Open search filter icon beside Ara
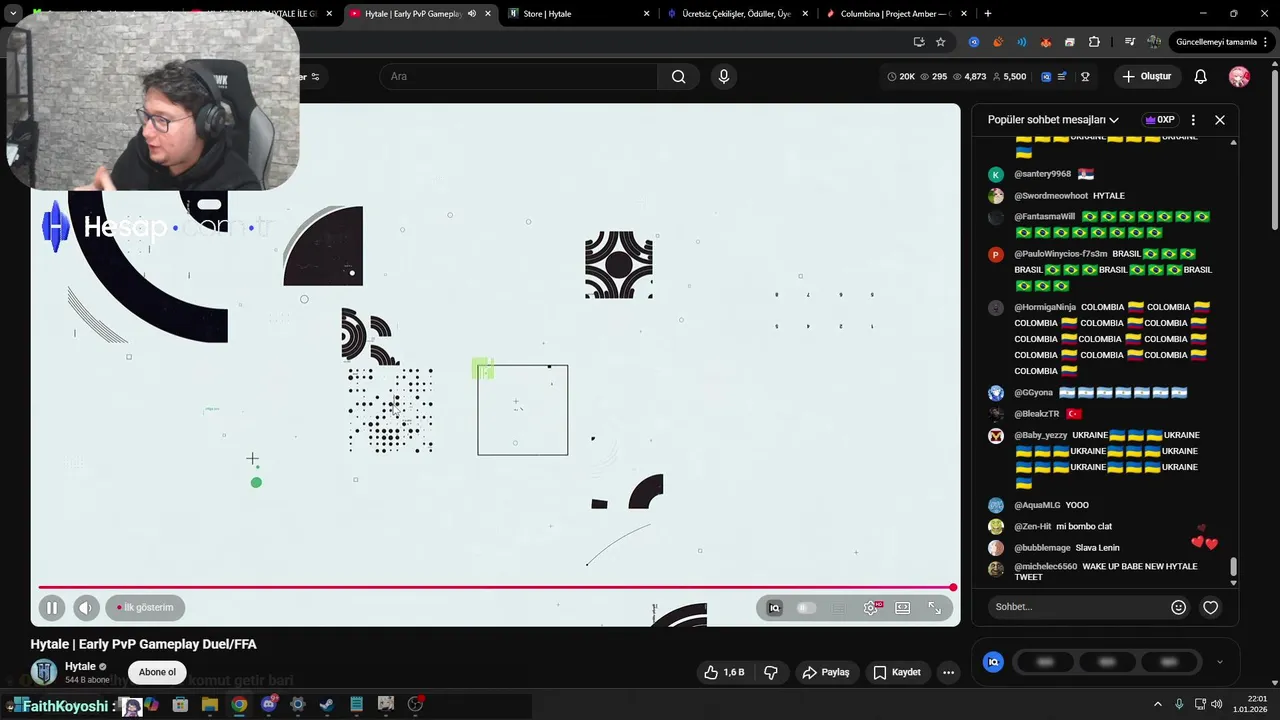The image size is (1280, 720). tap(315, 77)
